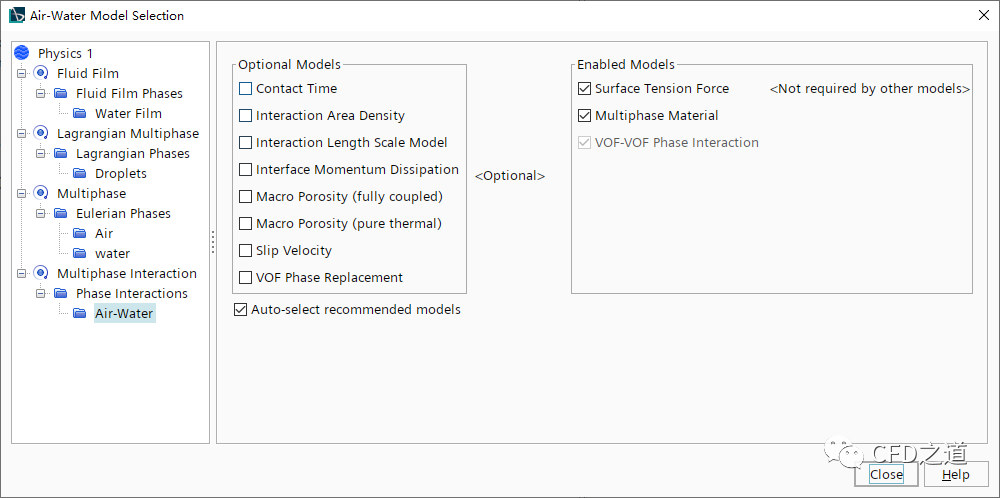This screenshot has width=1000, height=498.
Task: Click the Multiphase Interaction model icon
Action: coord(41,273)
